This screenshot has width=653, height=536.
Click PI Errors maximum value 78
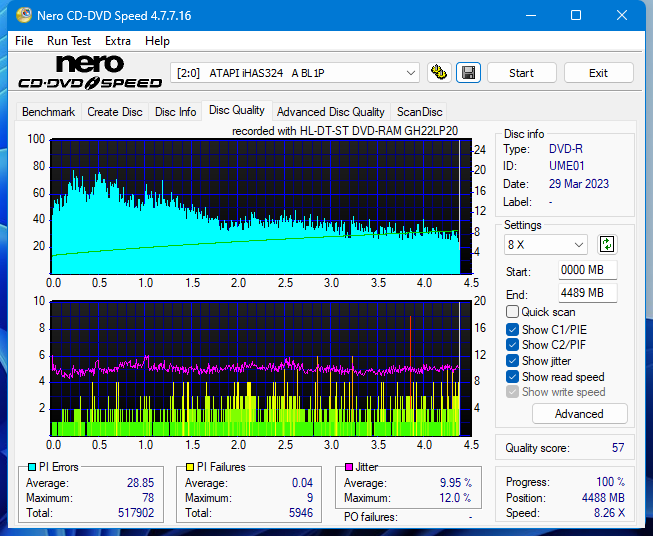click(x=148, y=498)
